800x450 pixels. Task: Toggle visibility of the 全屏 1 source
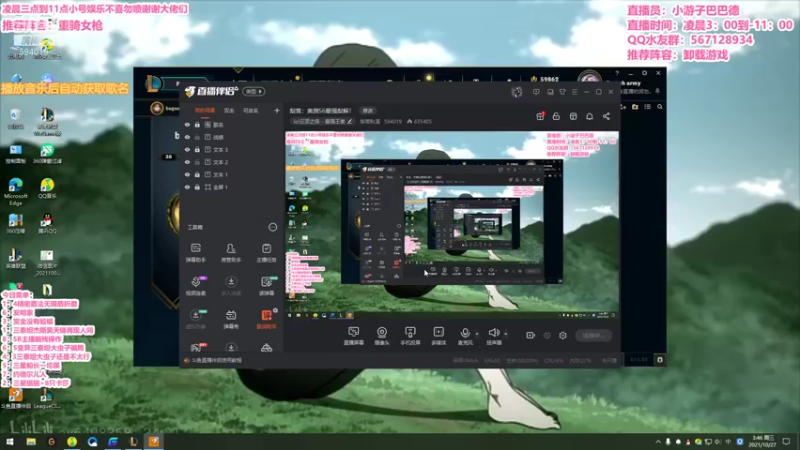[x=187, y=187]
